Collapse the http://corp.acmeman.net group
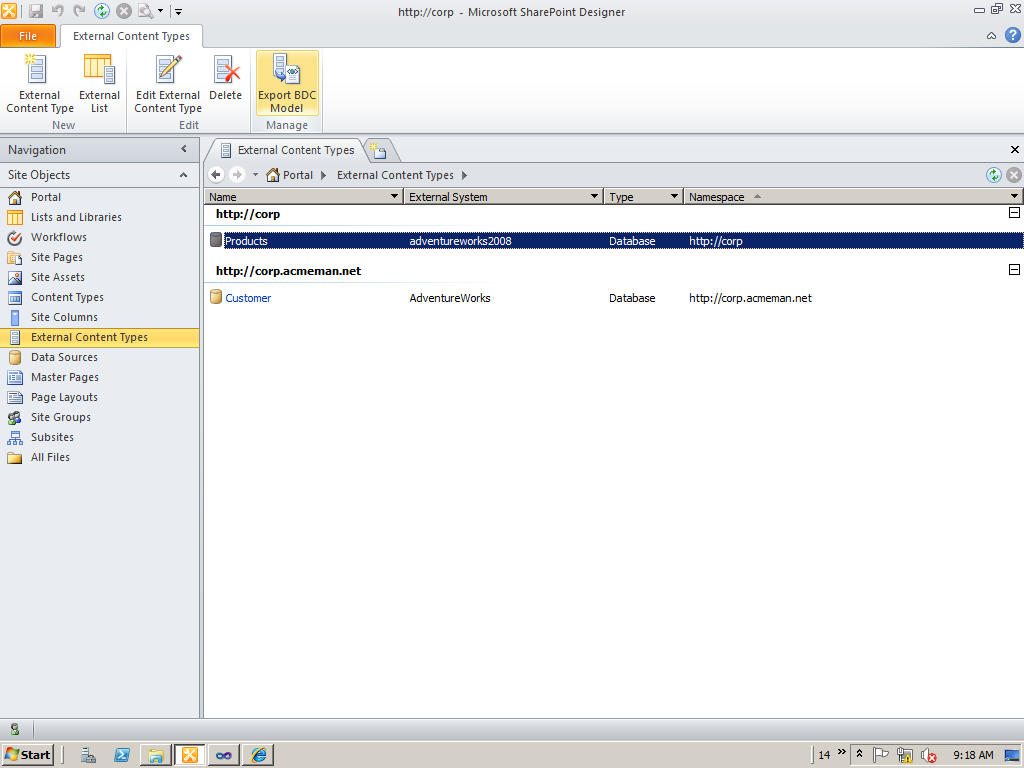This screenshot has height=768, width=1024. pos(1014,270)
